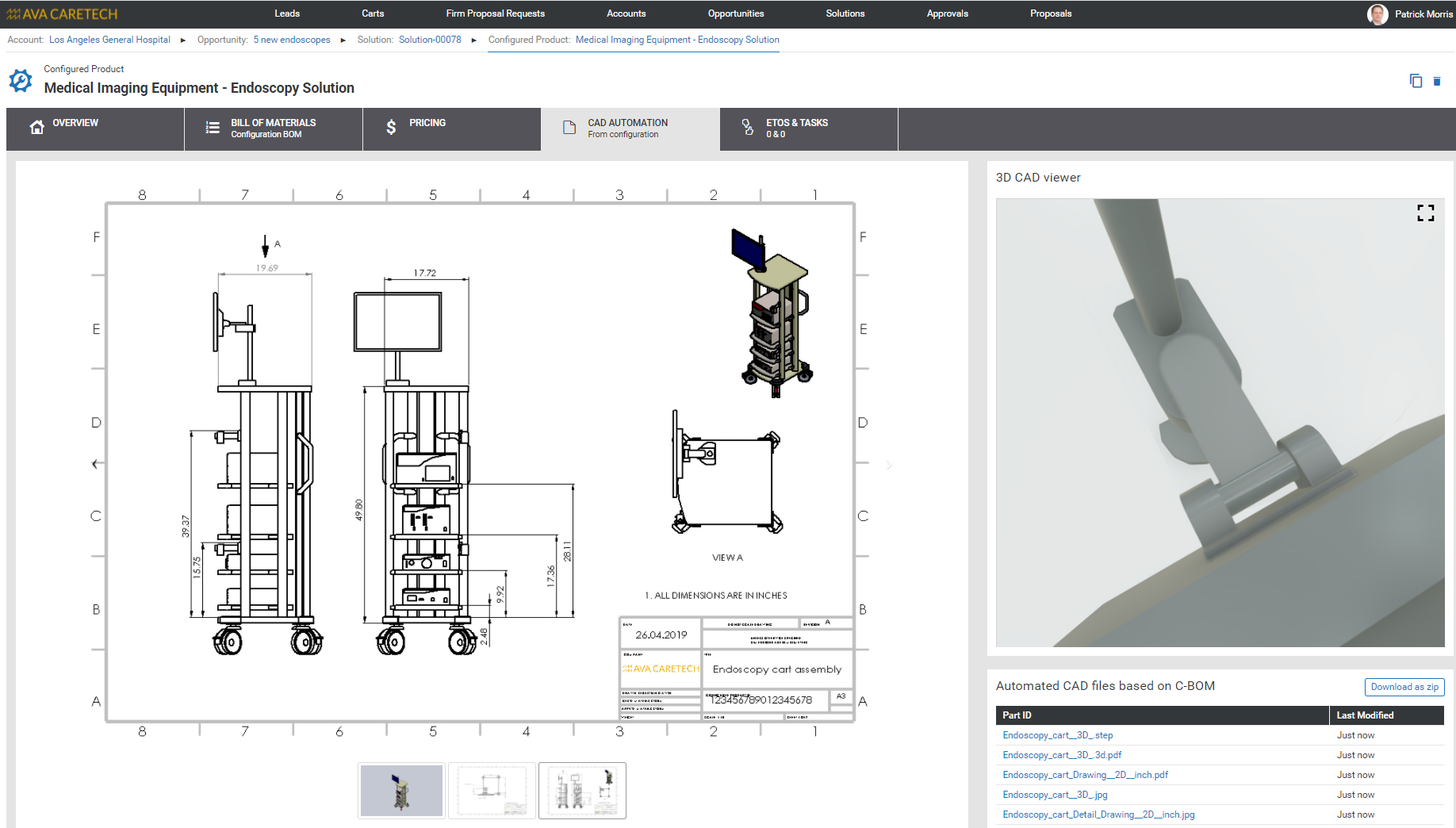Click the AVA CARETECH logo

point(62,14)
